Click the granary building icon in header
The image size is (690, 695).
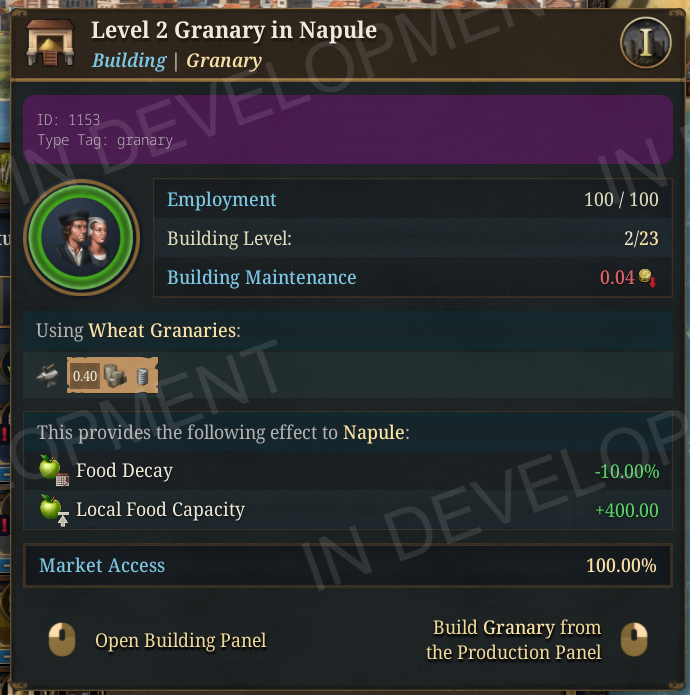(x=44, y=44)
